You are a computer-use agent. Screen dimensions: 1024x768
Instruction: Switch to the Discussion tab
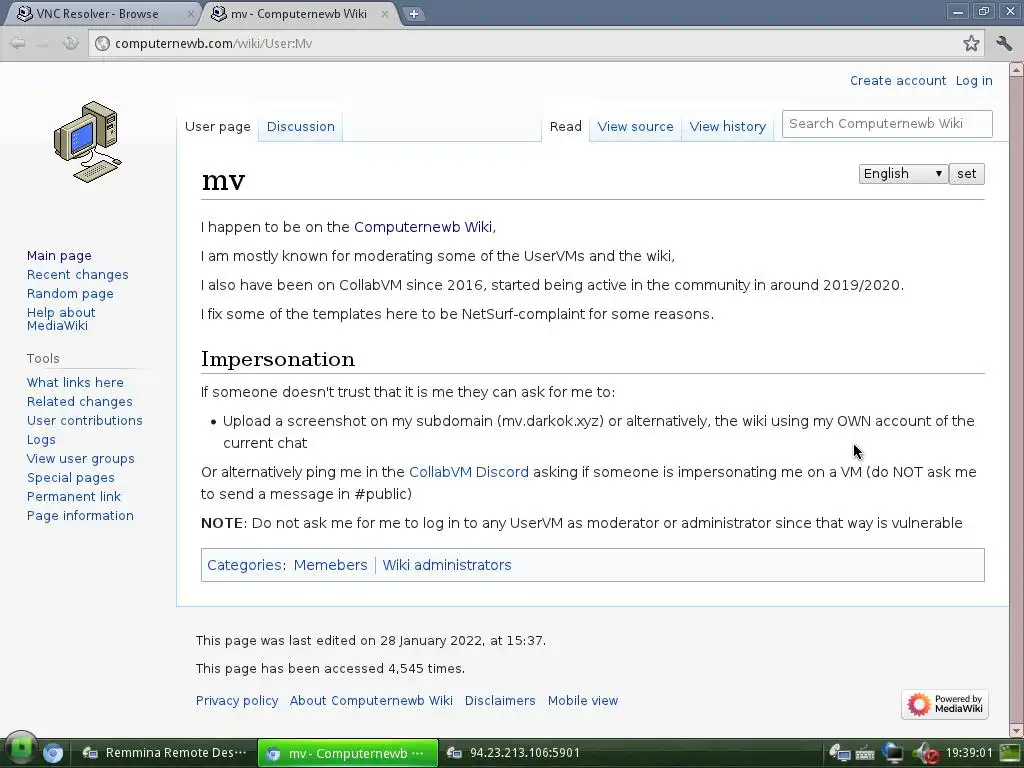click(x=300, y=127)
